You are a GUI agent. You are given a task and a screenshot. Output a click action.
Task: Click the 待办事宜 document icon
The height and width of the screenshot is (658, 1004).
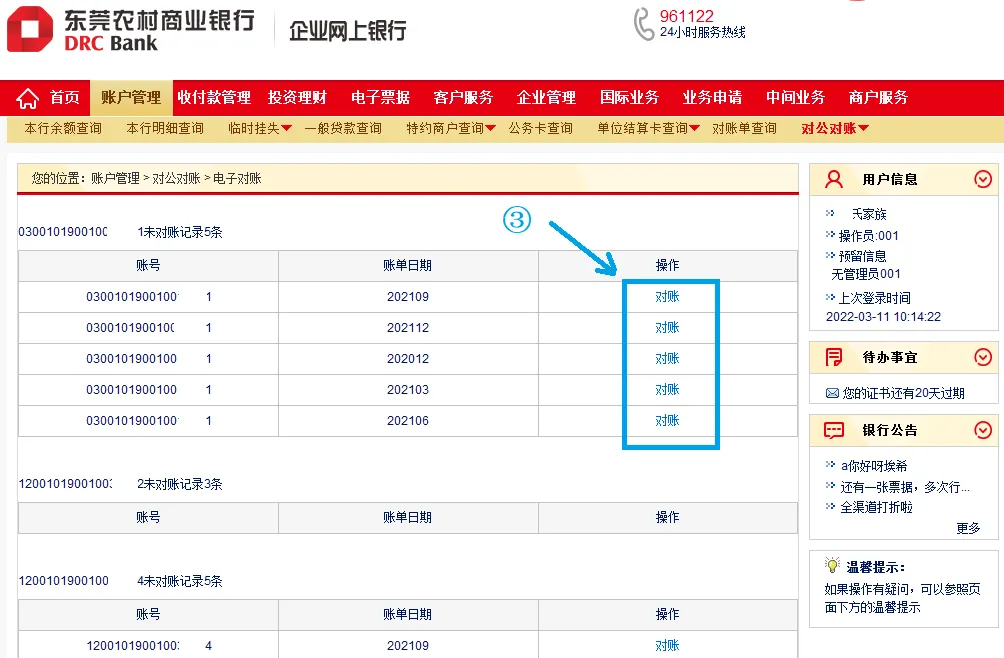tap(834, 357)
